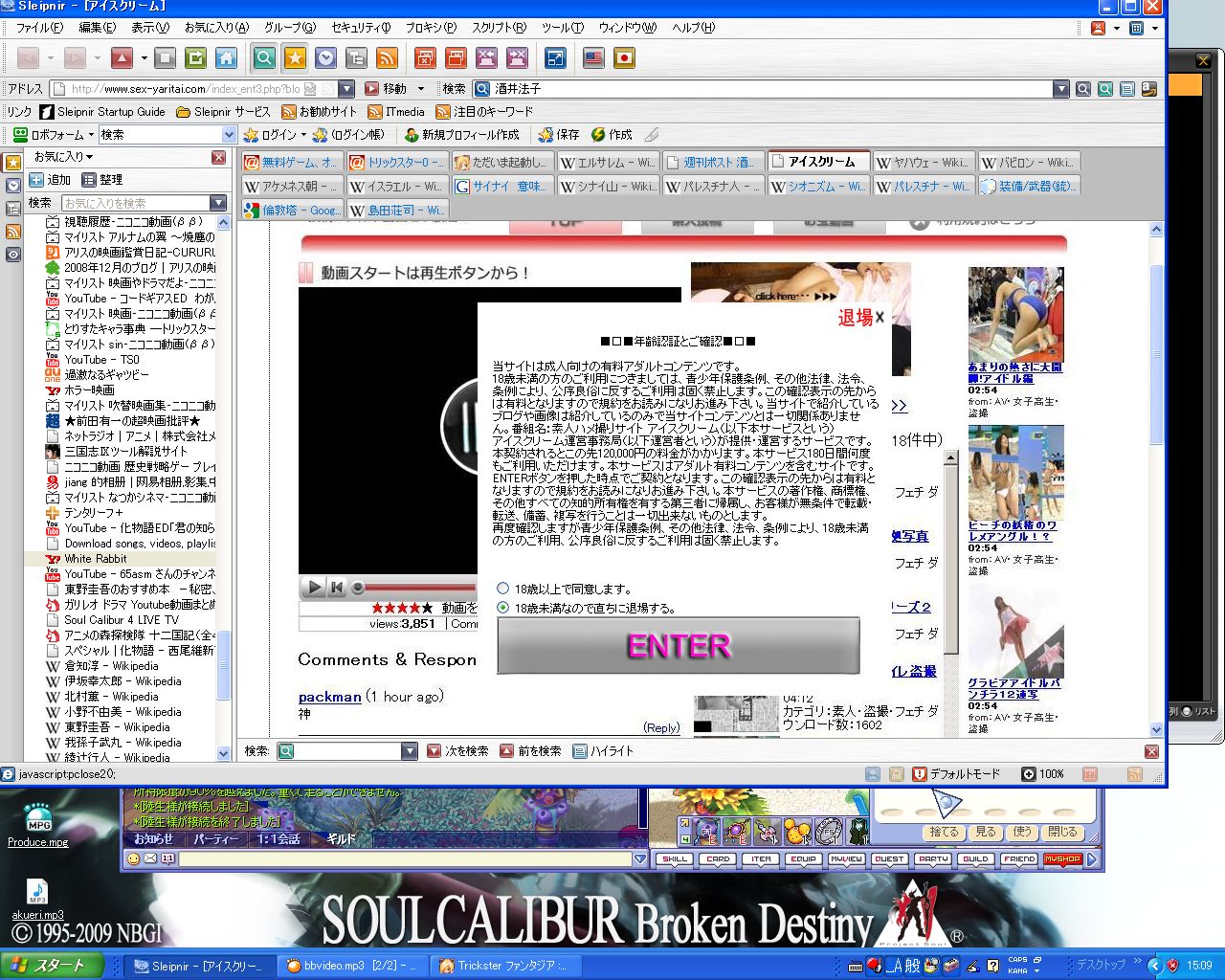Click the video play button
1225x980 pixels.
[x=313, y=587]
